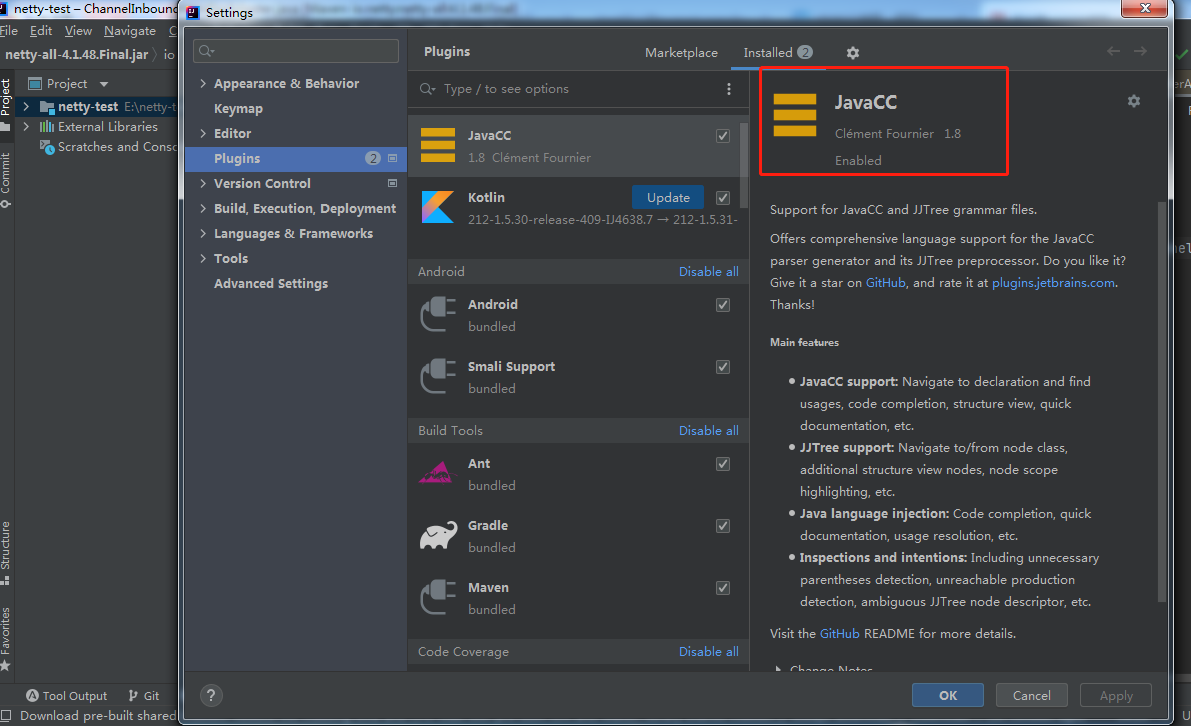The width and height of the screenshot is (1191, 726).
Task: Toggle the JavaCC plugin checkbox
Action: pyautogui.click(x=723, y=136)
